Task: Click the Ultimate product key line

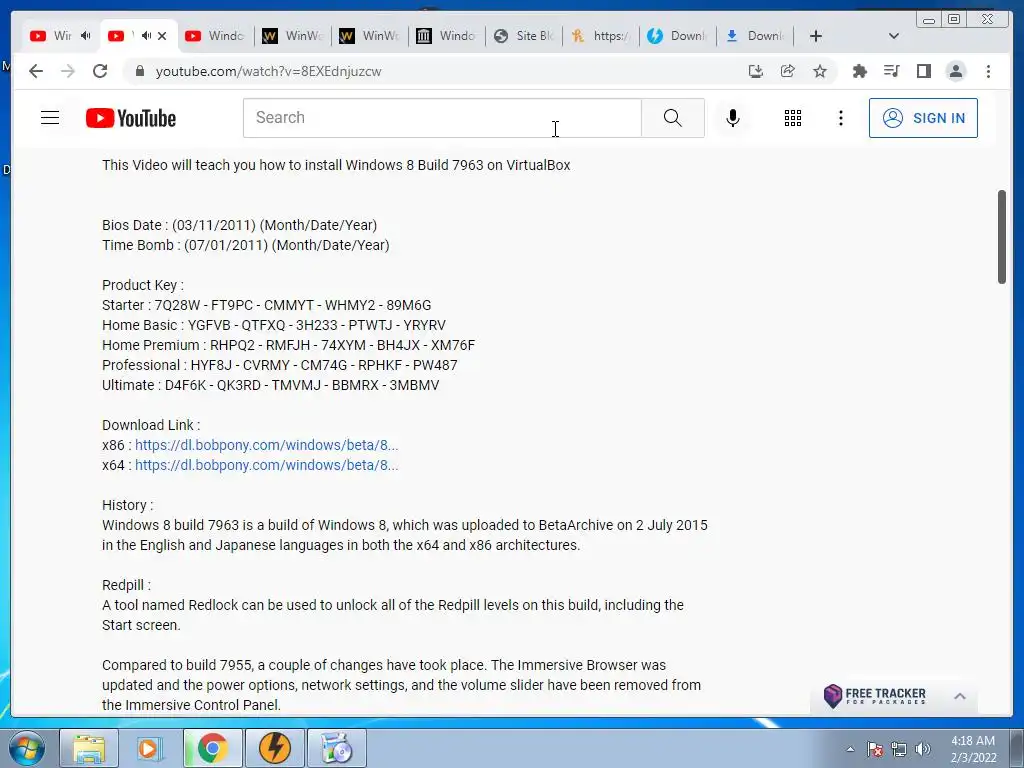Action: 270,385
